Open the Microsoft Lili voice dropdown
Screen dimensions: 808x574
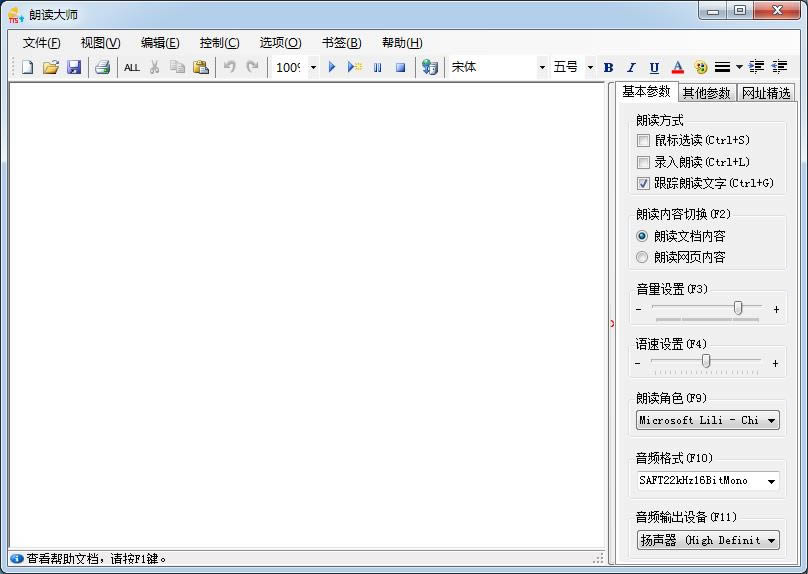click(708, 420)
